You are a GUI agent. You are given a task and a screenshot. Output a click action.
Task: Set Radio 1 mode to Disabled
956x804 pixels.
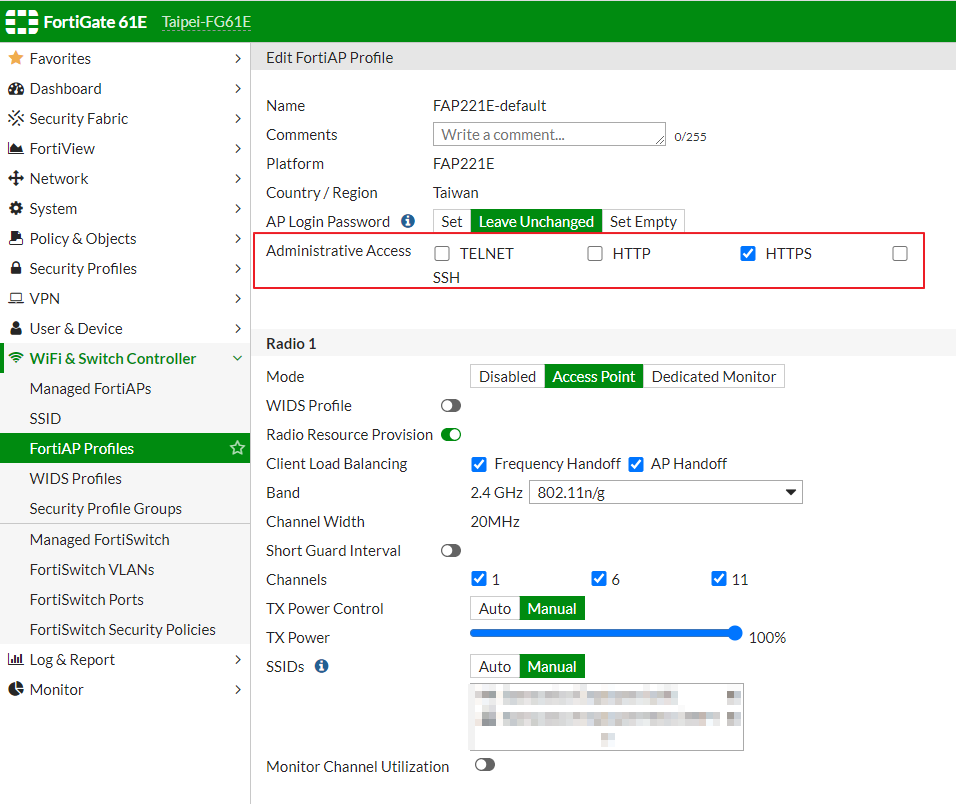507,377
